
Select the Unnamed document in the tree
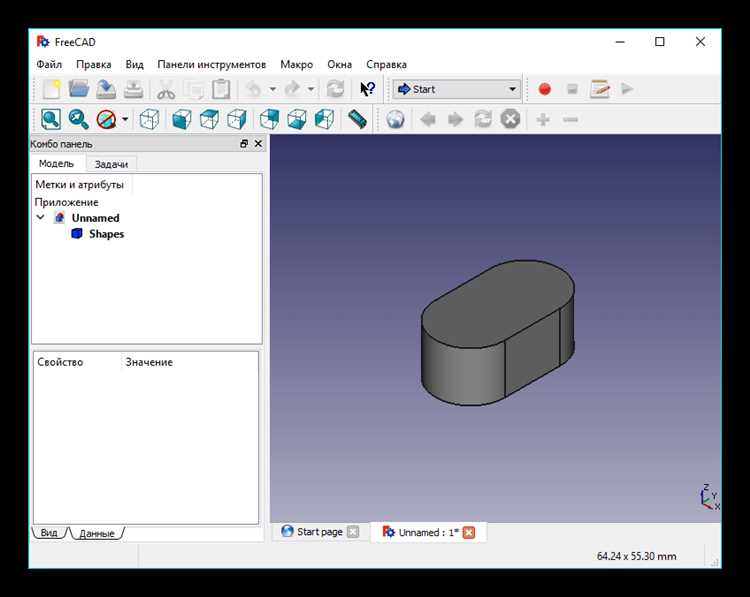coord(95,218)
